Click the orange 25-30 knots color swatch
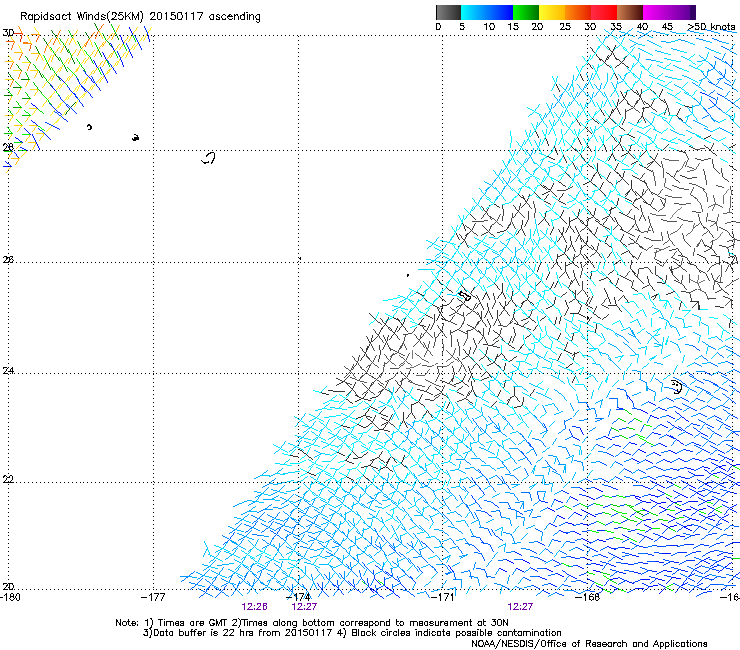The image size is (740, 650). [578, 12]
